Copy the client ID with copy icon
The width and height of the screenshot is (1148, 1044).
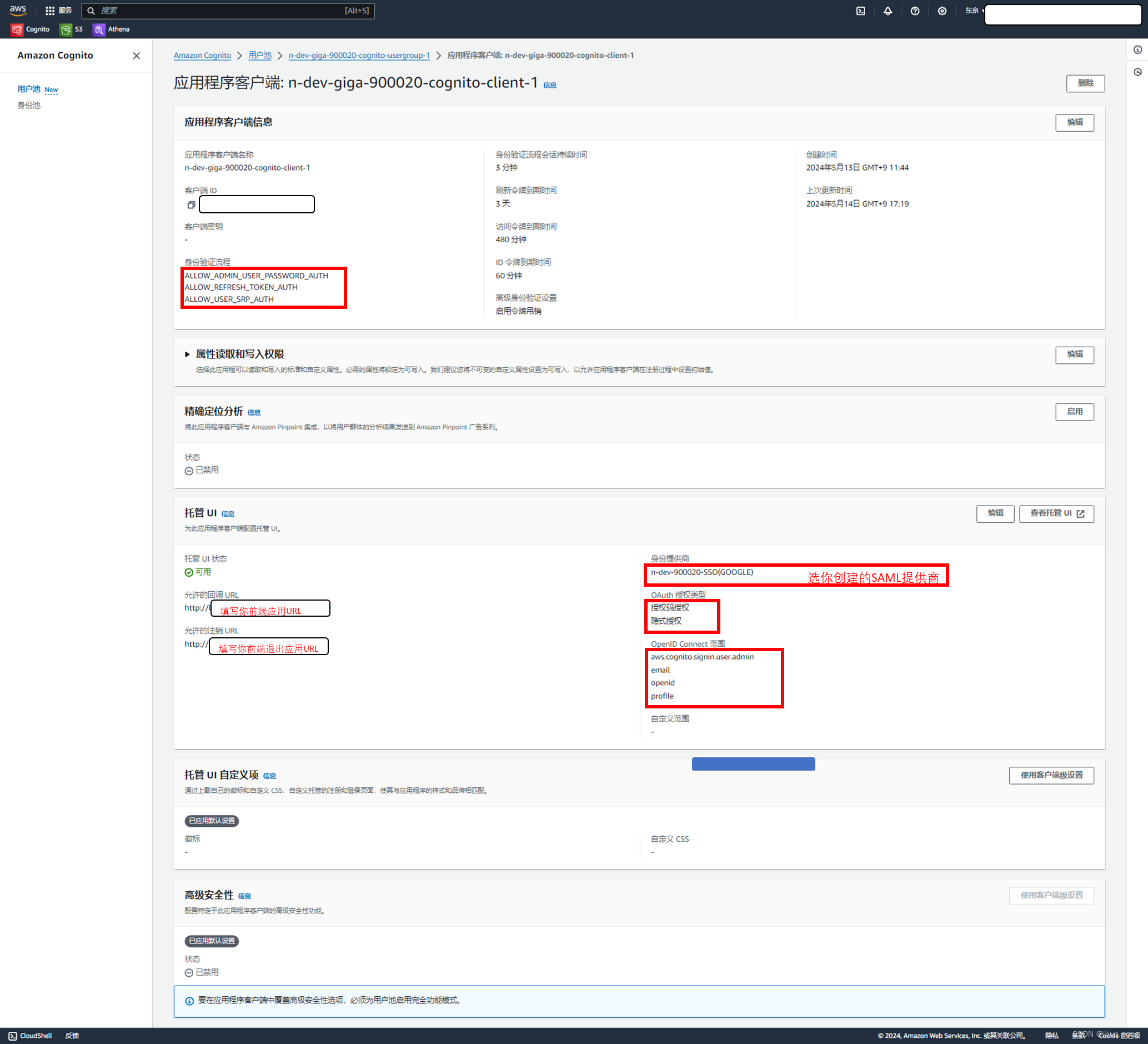pyautogui.click(x=191, y=204)
